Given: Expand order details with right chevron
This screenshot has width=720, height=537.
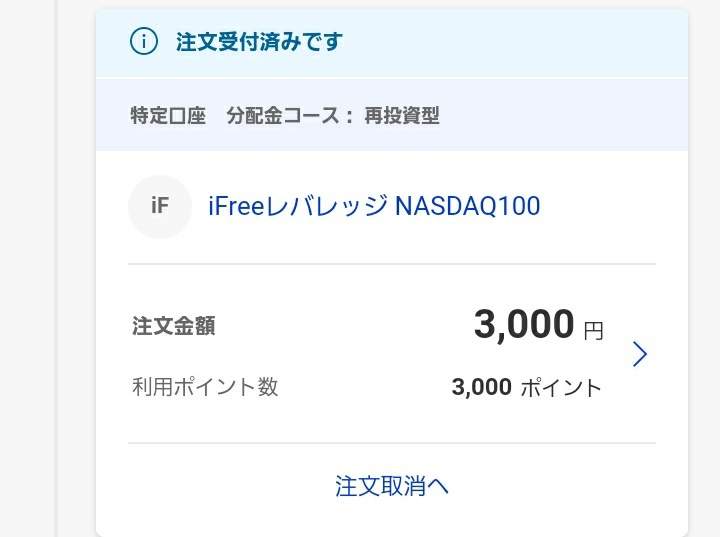Looking at the screenshot, I should click(x=640, y=354).
